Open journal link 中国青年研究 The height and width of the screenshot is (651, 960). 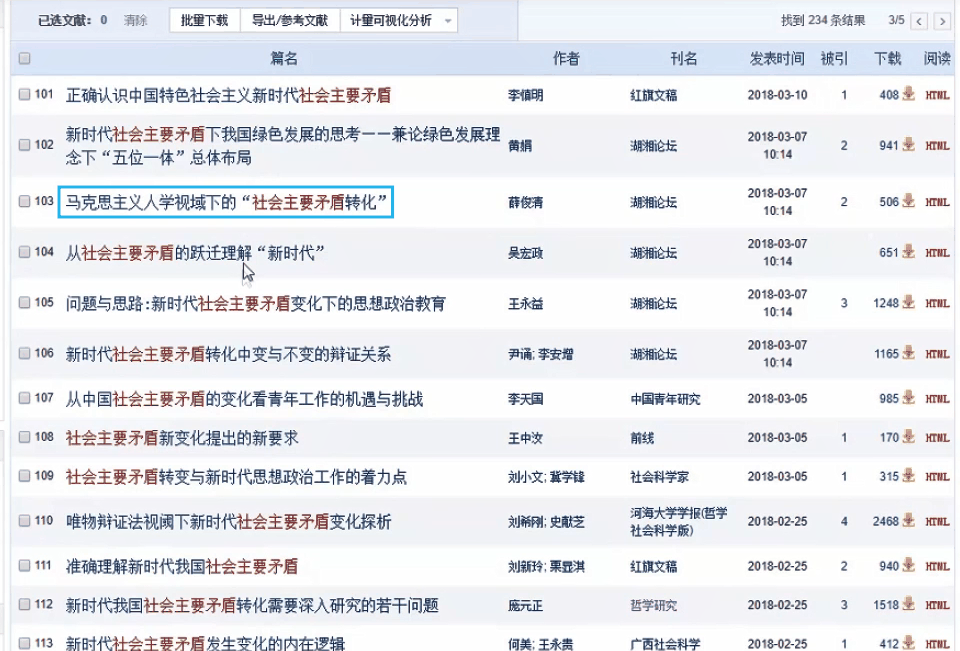[665, 399]
